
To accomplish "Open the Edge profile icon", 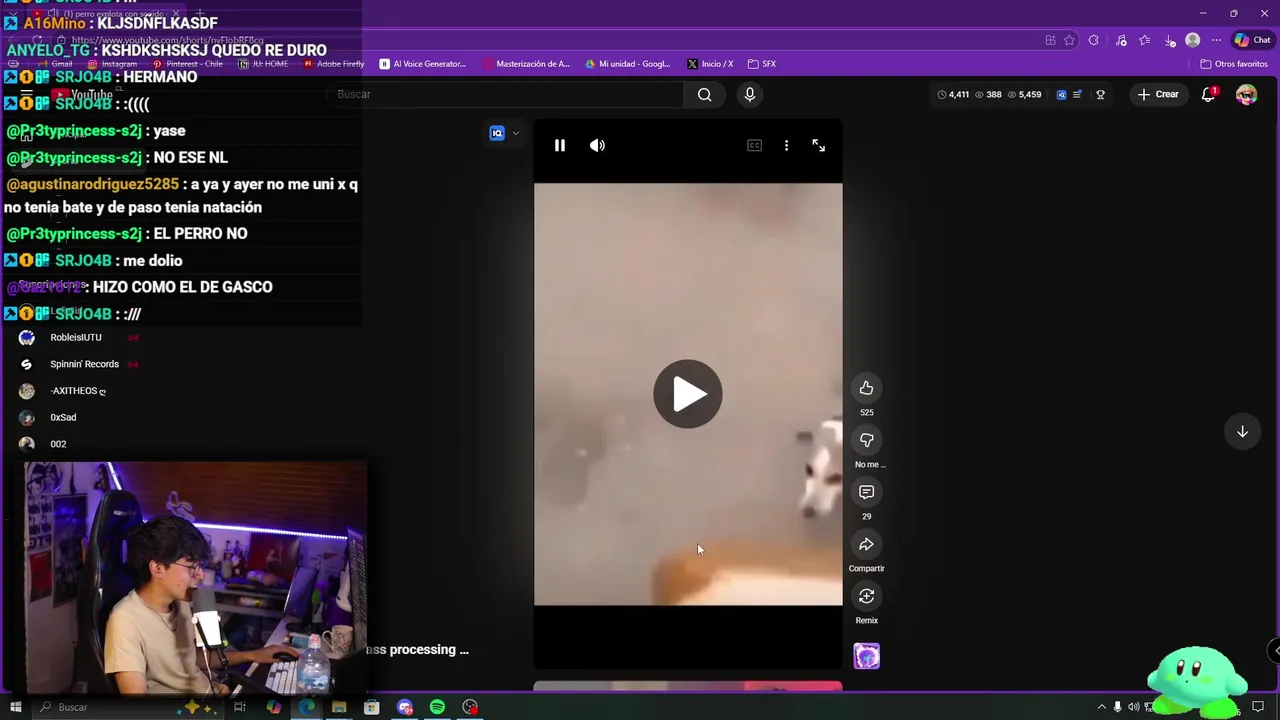I will click(x=1192, y=40).
